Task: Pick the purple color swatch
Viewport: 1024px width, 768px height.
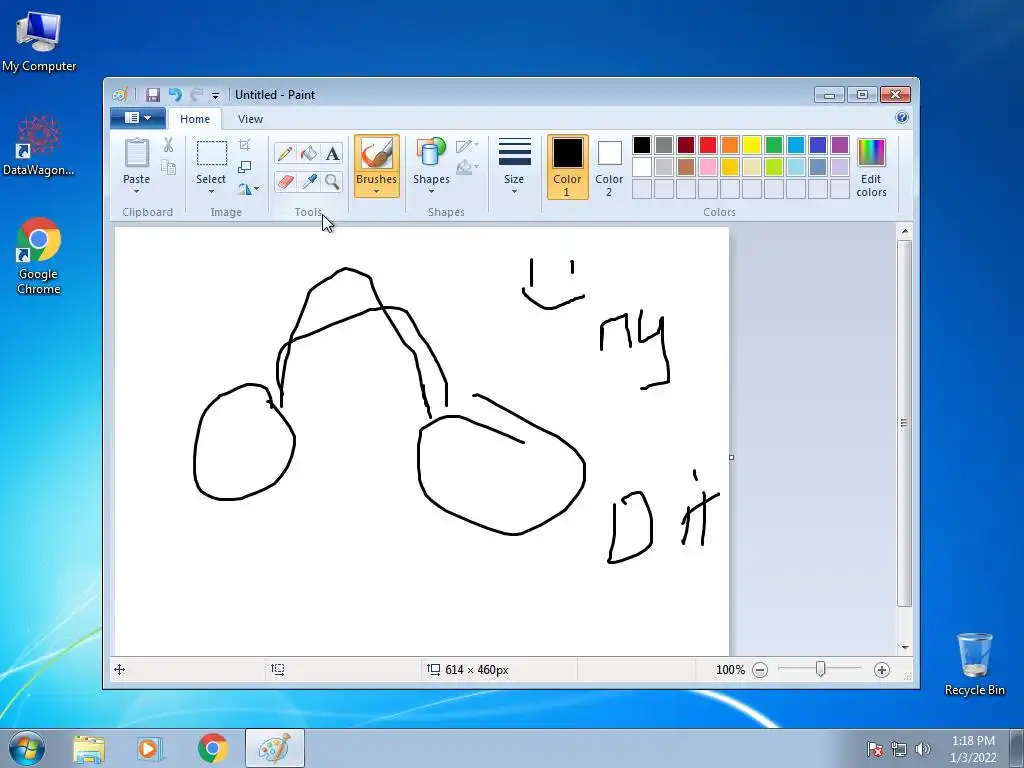Action: (840, 145)
